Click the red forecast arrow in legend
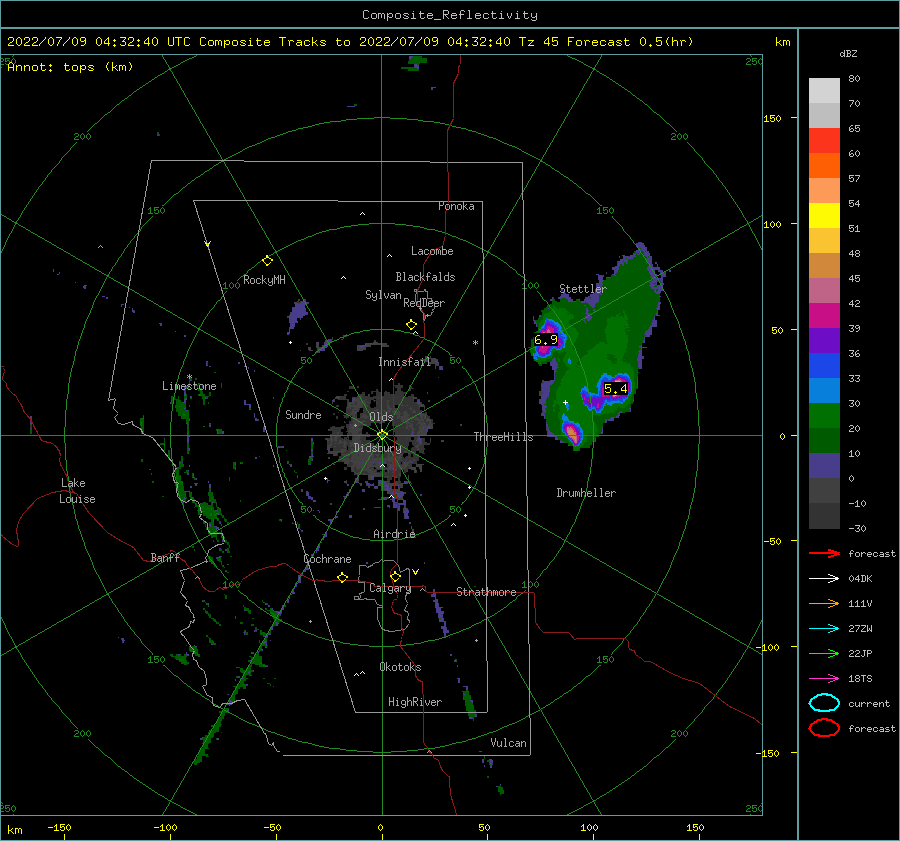This screenshot has width=900, height=841. point(824,553)
